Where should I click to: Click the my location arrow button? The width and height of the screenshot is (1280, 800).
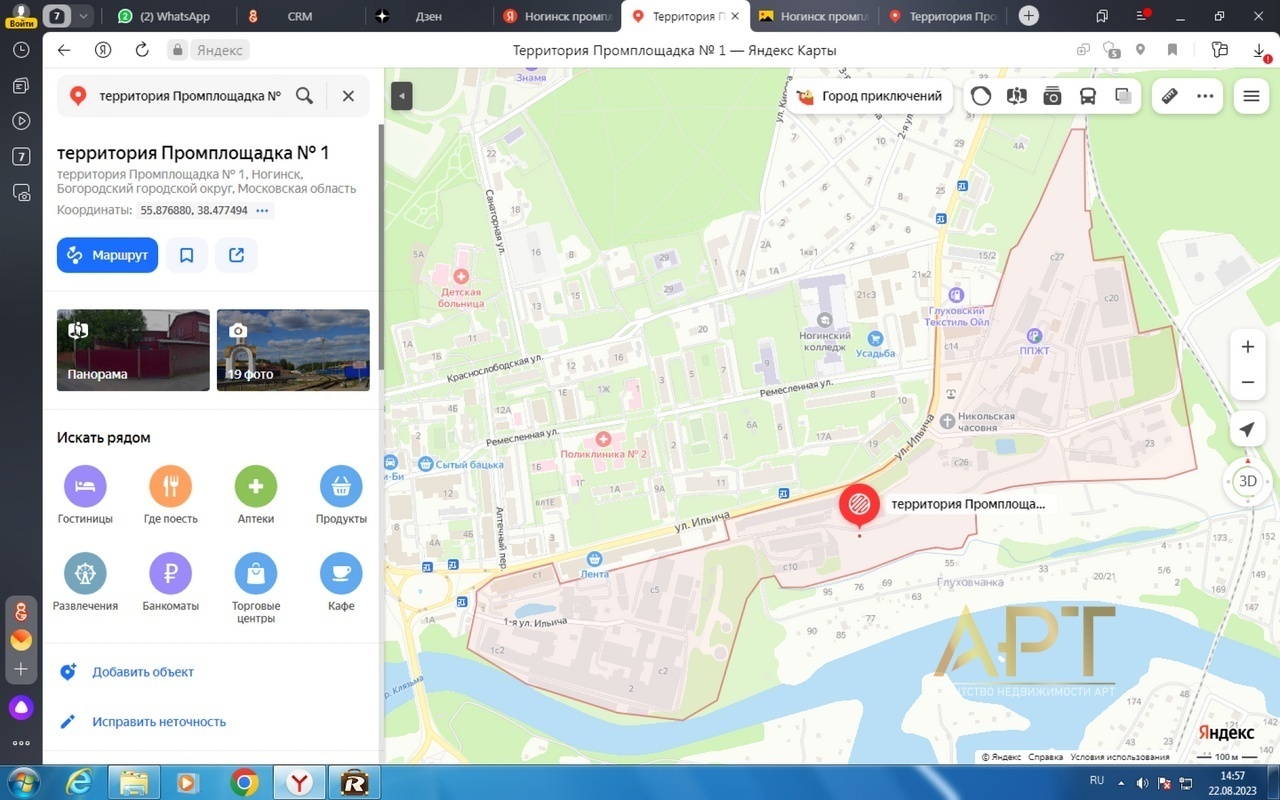coord(1247,429)
